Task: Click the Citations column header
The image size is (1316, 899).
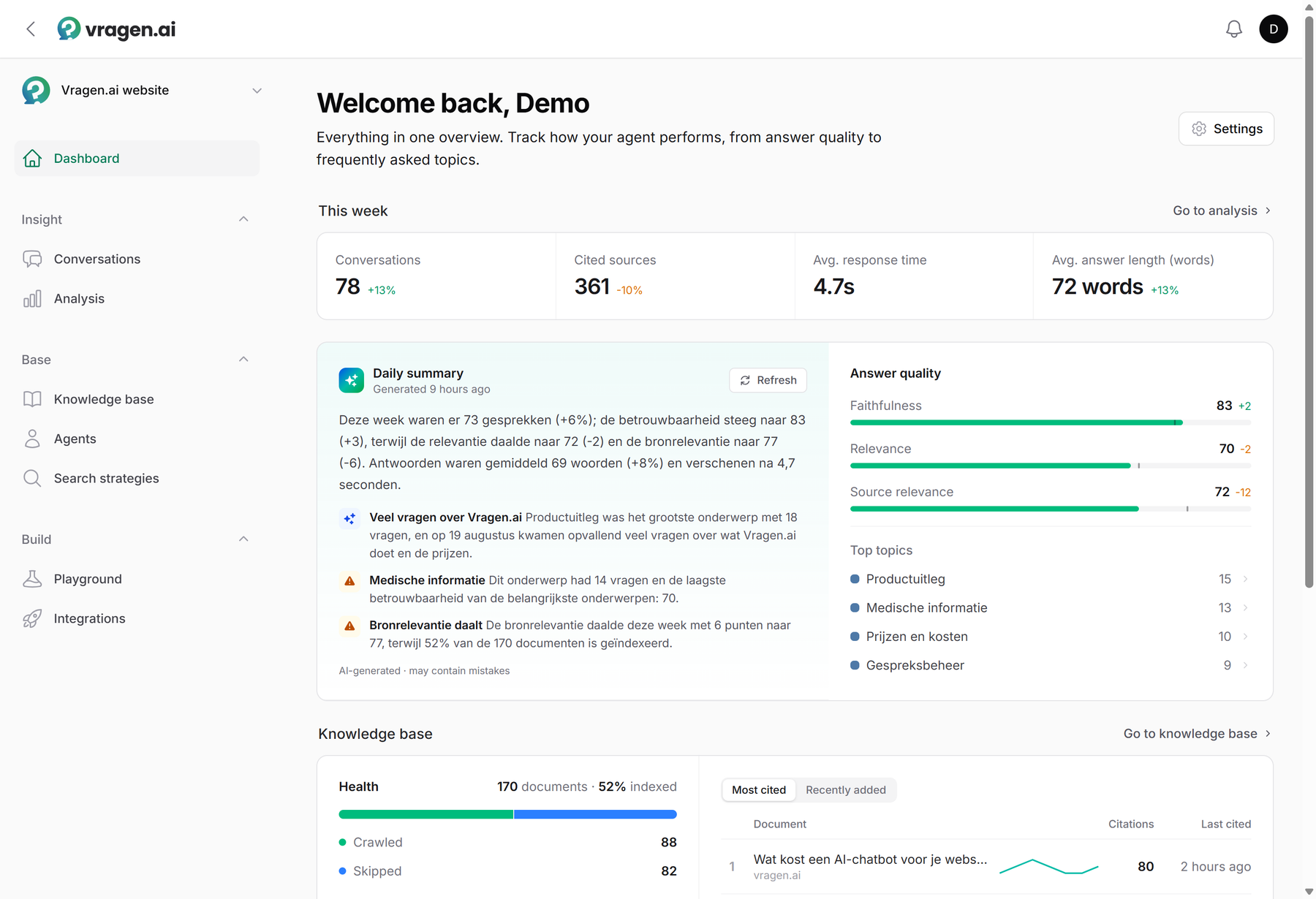Action: (1130, 824)
